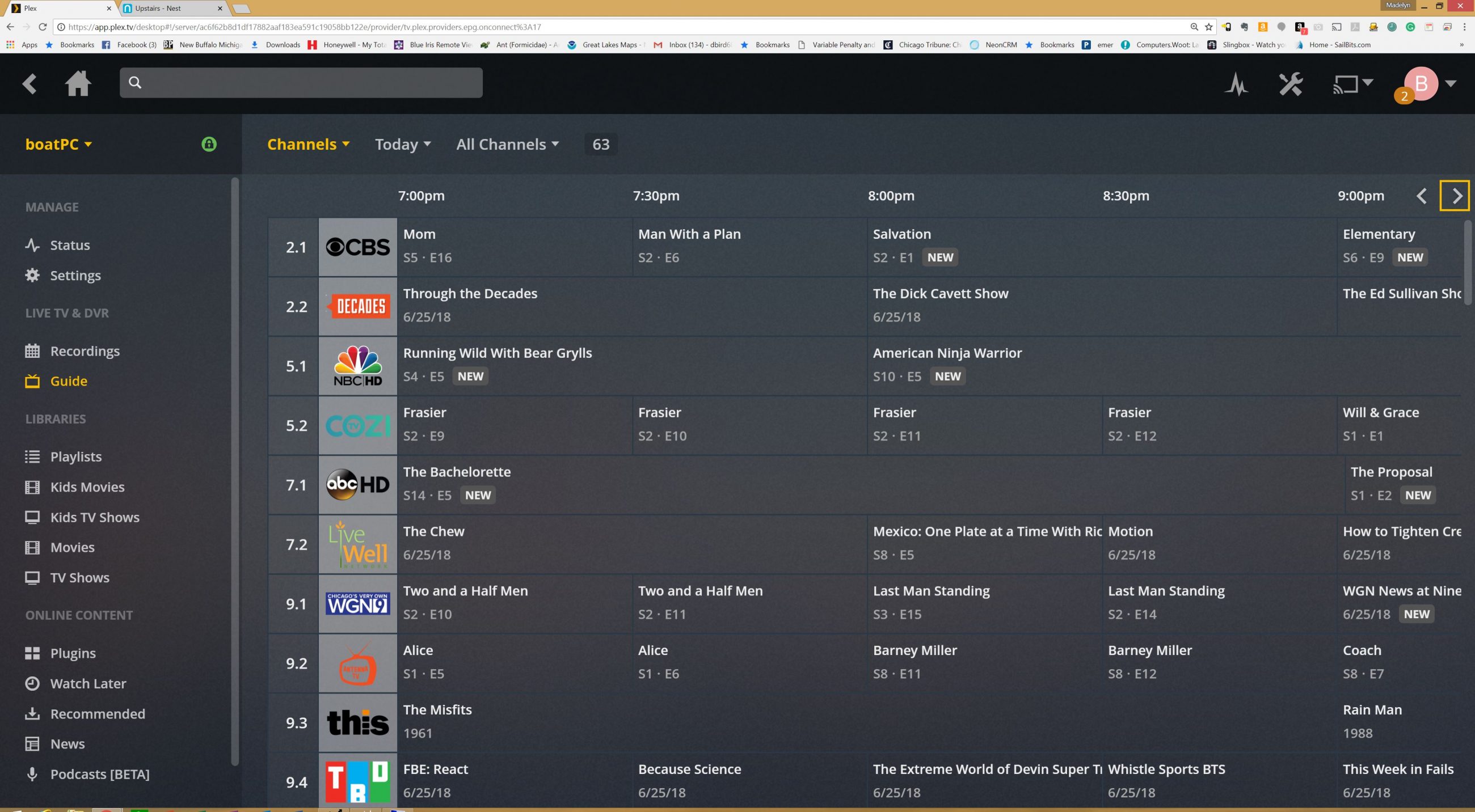Open Playlists in the sidebar
Viewport: 1475px width, 812px height.
pyautogui.click(x=75, y=456)
